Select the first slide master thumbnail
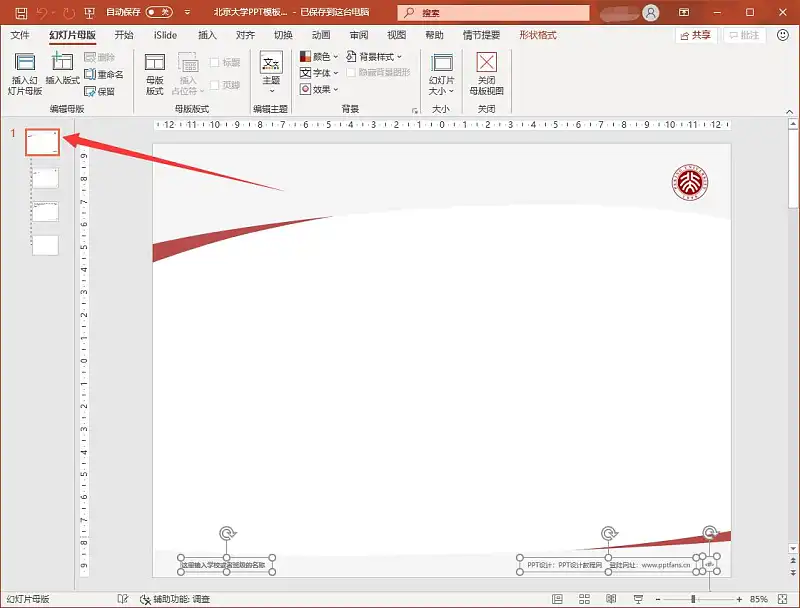The image size is (800, 608). pyautogui.click(x=42, y=143)
